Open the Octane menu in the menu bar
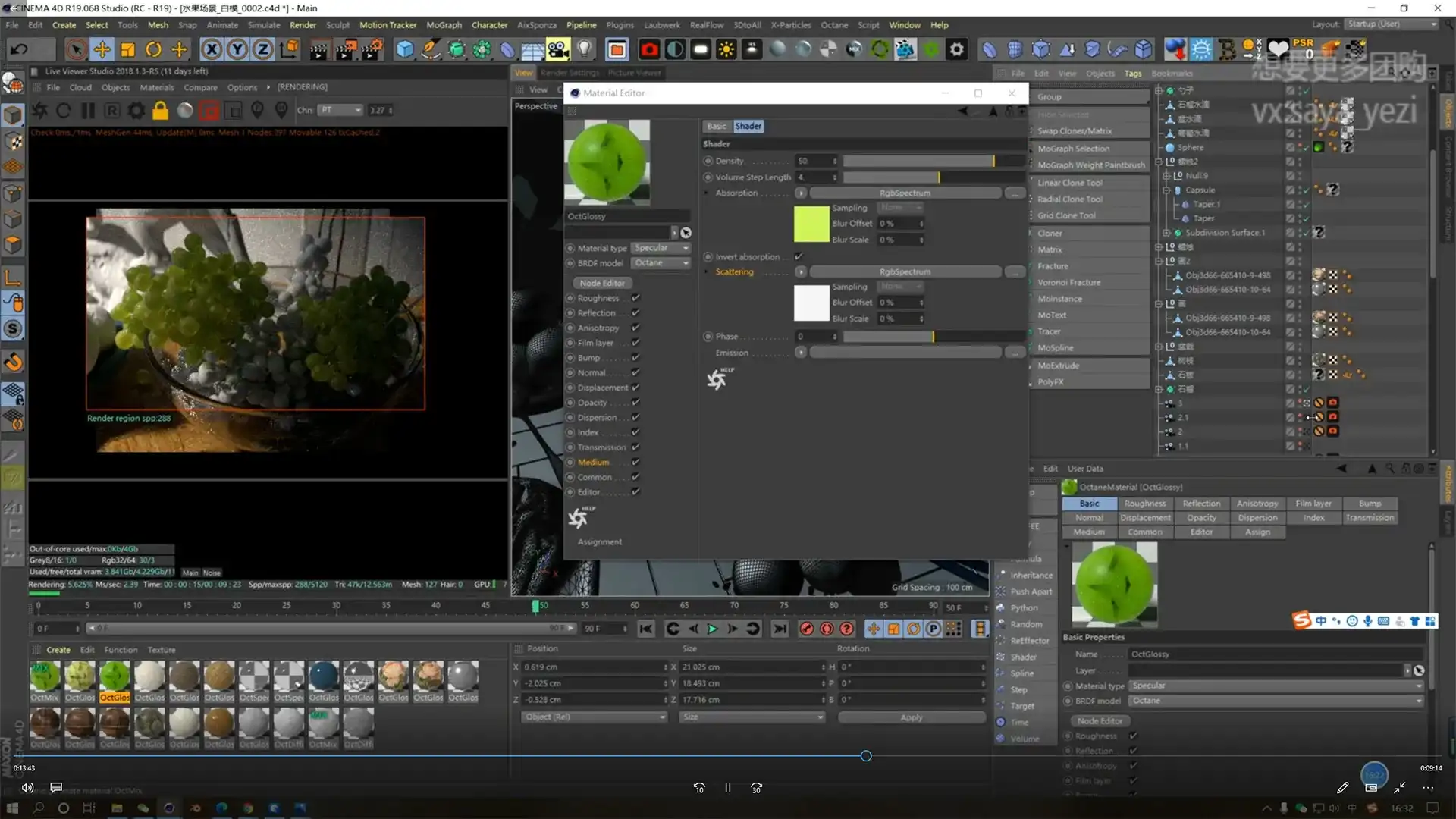The image size is (1456, 819). [x=833, y=24]
